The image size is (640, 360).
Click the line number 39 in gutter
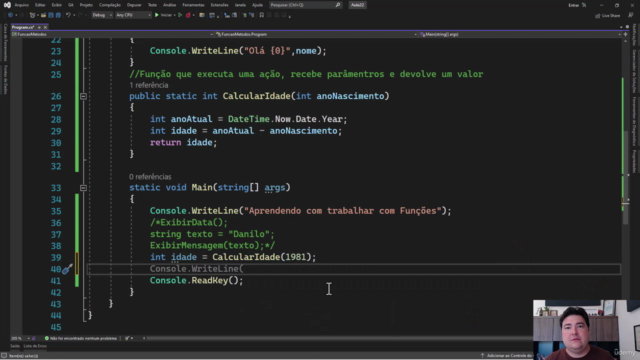tap(56, 258)
